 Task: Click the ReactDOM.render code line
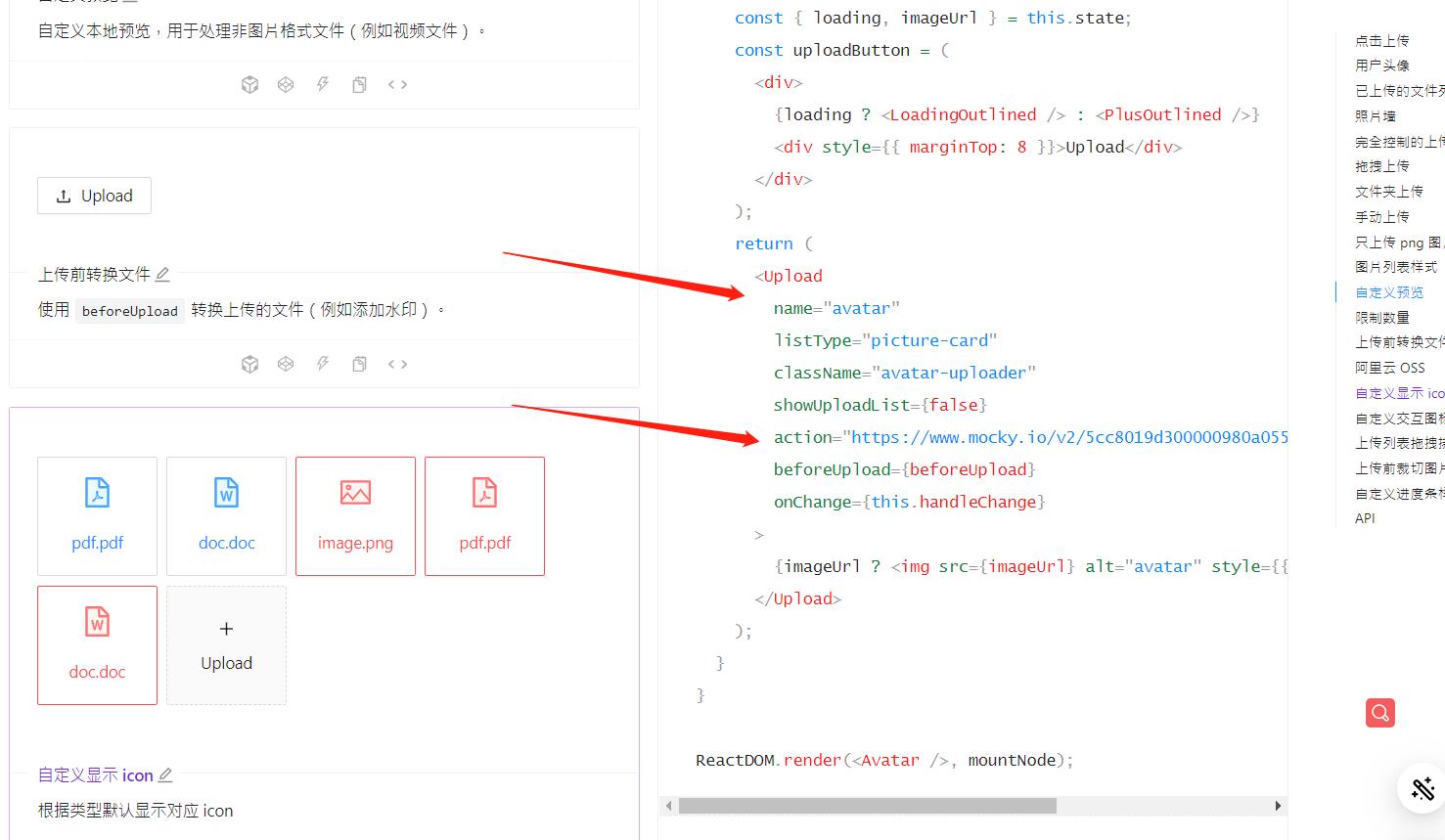click(x=884, y=760)
